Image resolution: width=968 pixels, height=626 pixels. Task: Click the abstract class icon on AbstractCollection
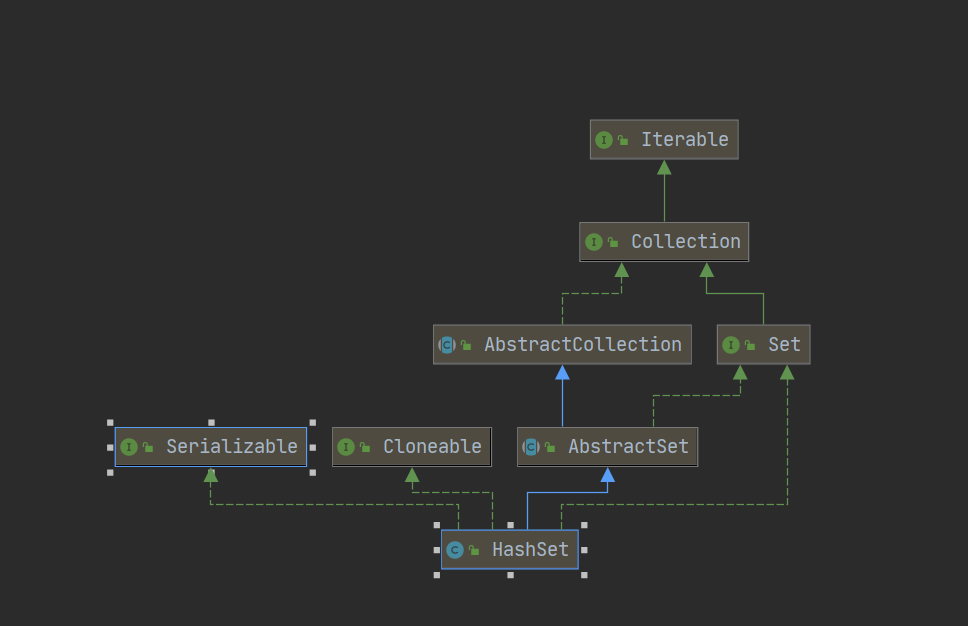tap(447, 345)
